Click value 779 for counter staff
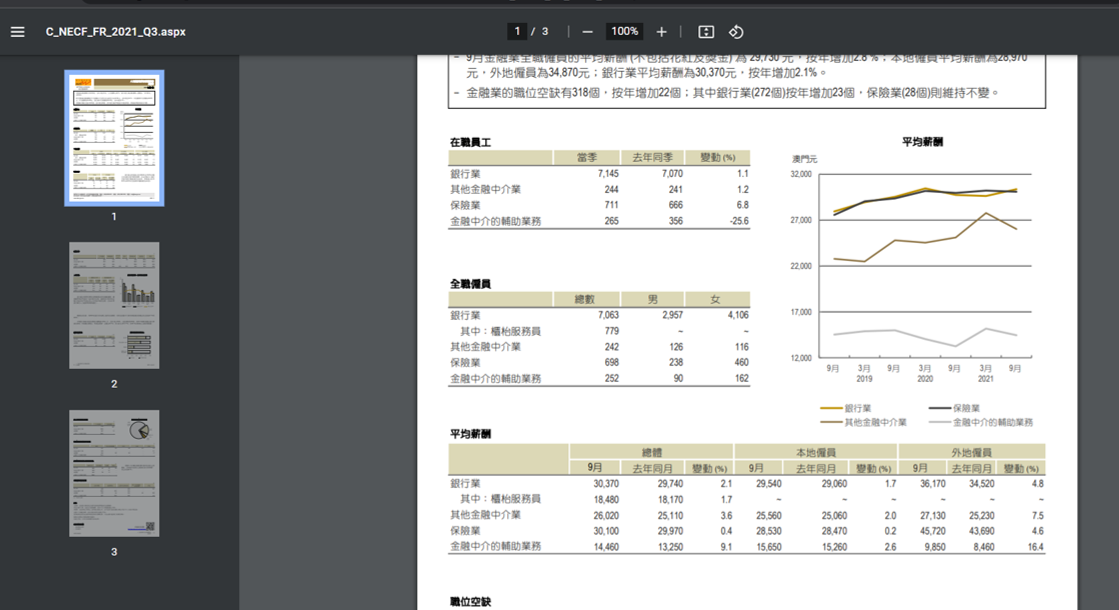The image size is (1119, 610). [x=612, y=331]
